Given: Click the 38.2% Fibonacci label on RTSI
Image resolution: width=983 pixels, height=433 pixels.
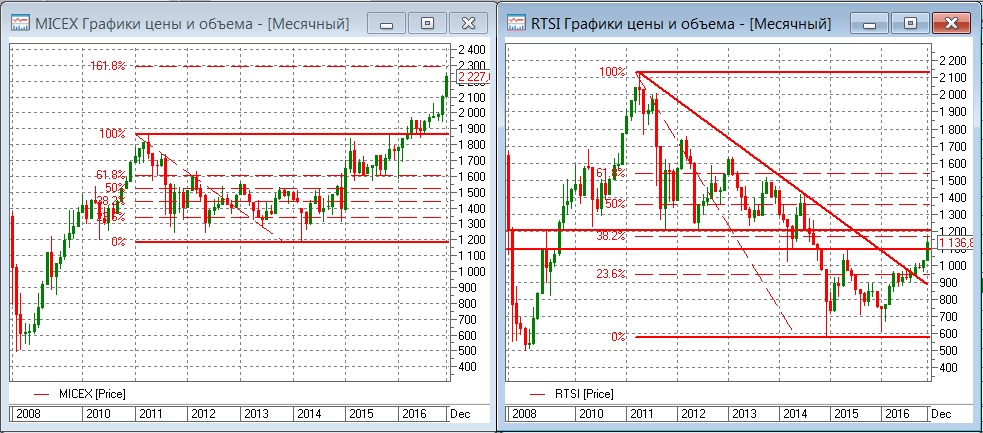Looking at the screenshot, I should 611,237.
